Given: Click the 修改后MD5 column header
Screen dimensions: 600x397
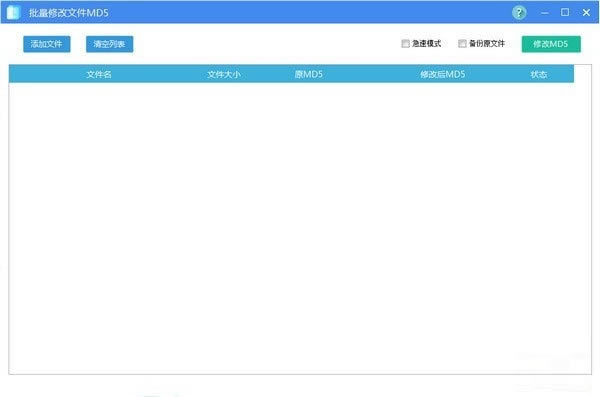Looking at the screenshot, I should [443, 74].
